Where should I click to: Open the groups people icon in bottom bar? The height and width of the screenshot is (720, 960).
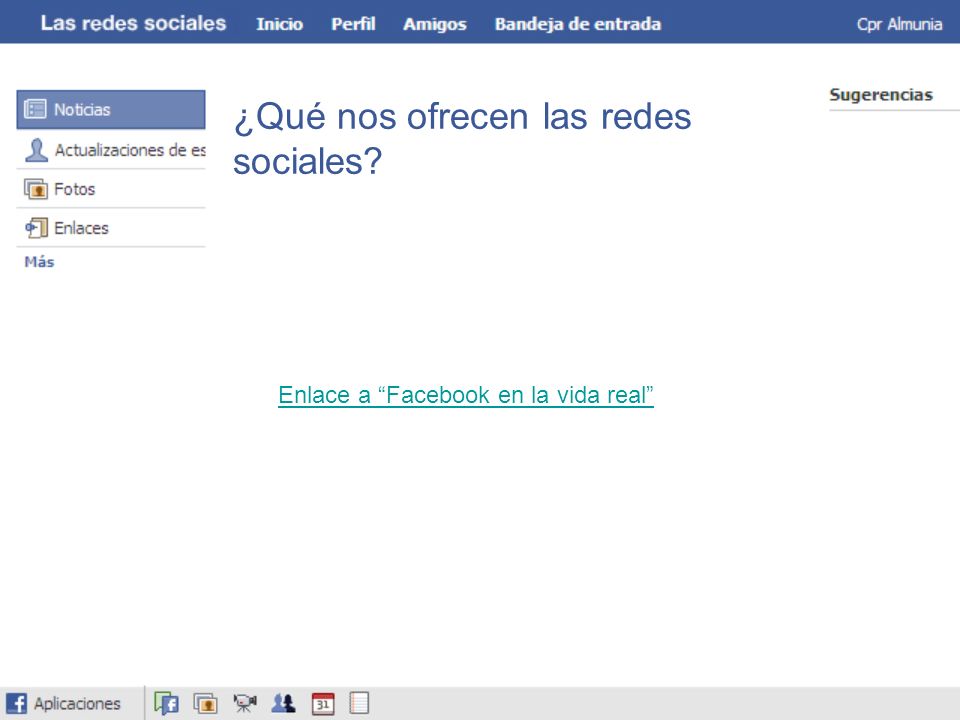click(283, 703)
